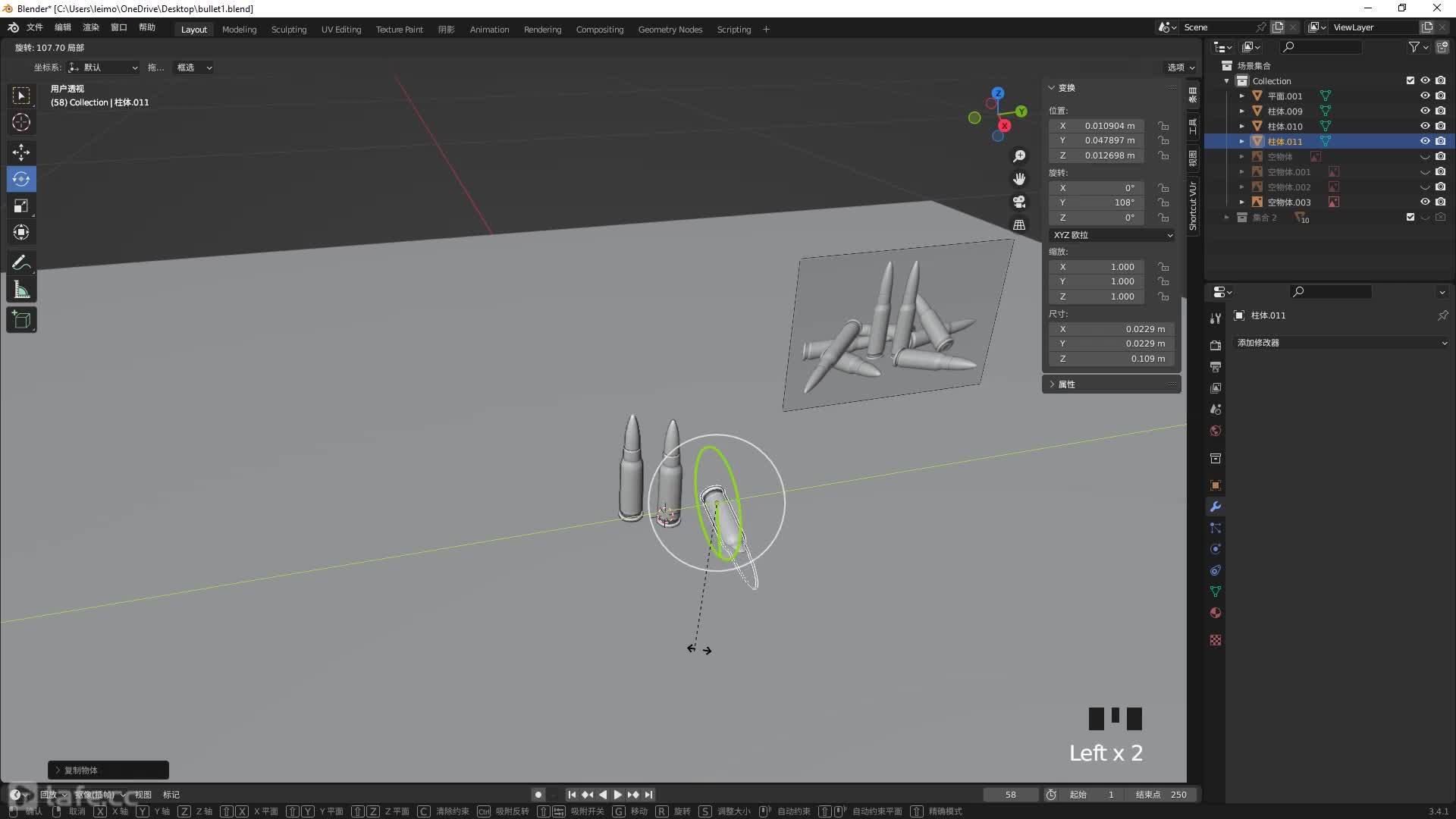Viewport: 1456px width, 819px height.
Task: Open the 添加修改器 modifier dropdown
Action: (1341, 343)
